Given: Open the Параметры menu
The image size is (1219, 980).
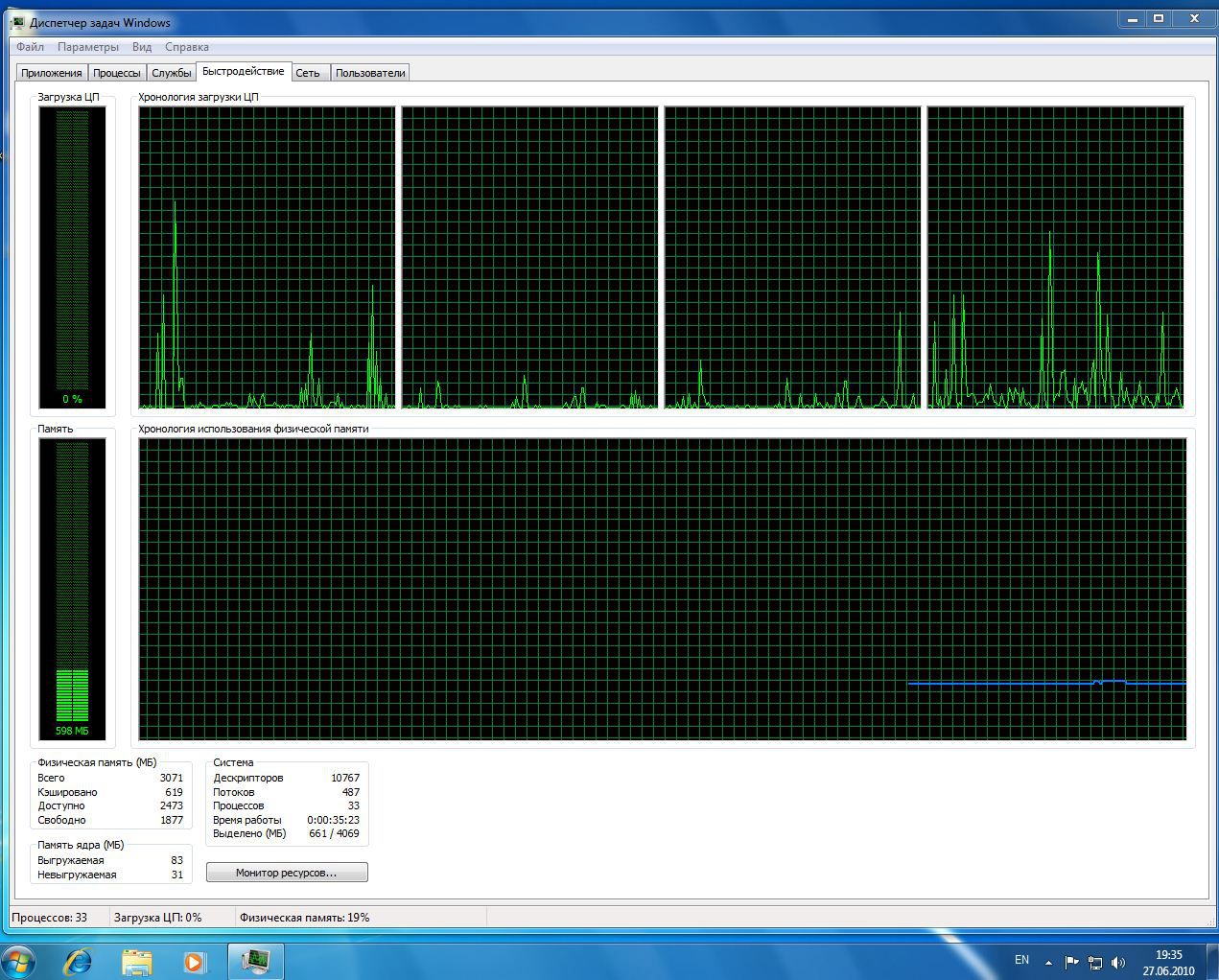Looking at the screenshot, I should click(x=88, y=47).
